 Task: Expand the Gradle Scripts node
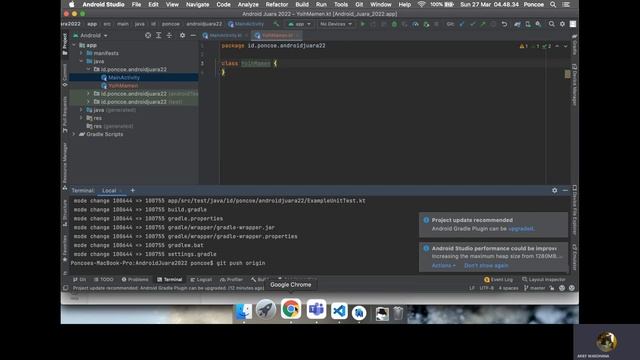(x=74, y=134)
